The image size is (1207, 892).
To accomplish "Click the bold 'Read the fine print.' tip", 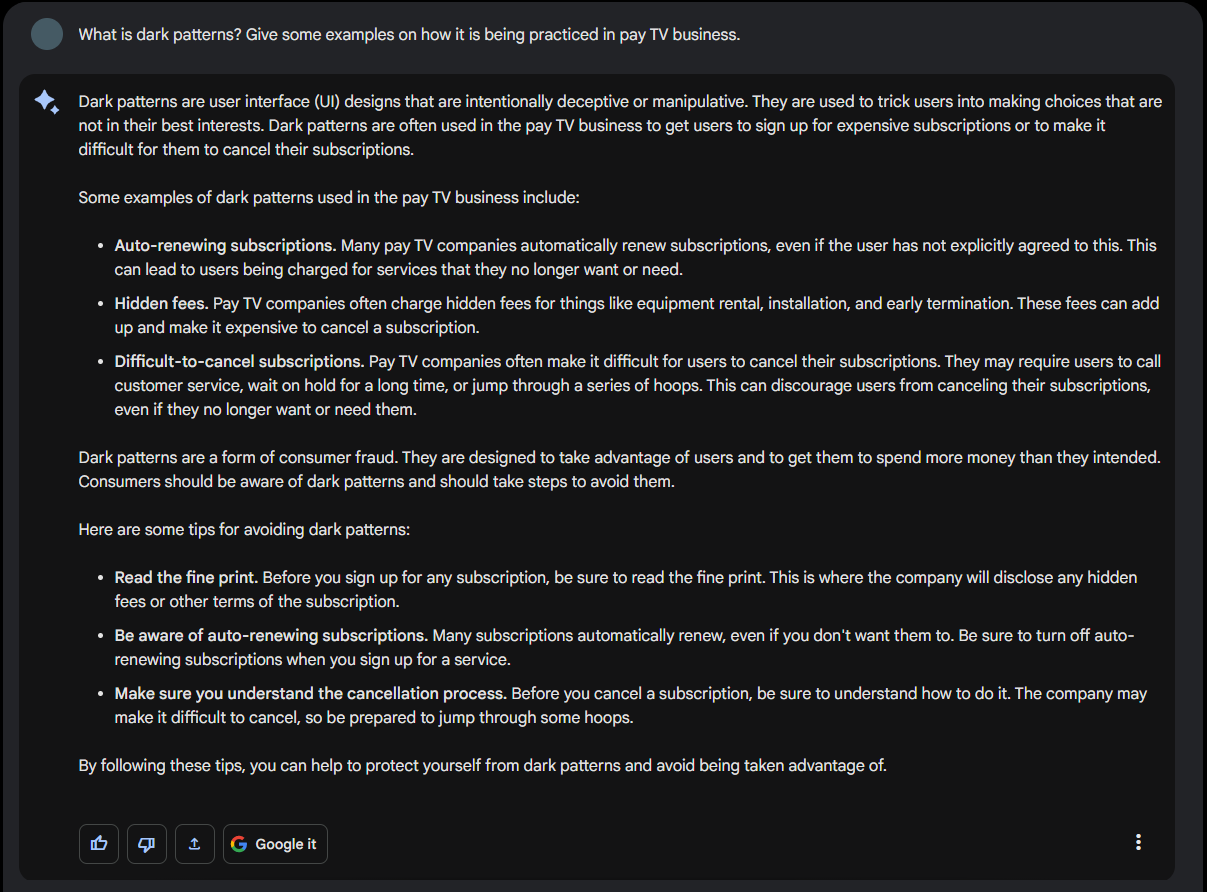I will pos(186,578).
